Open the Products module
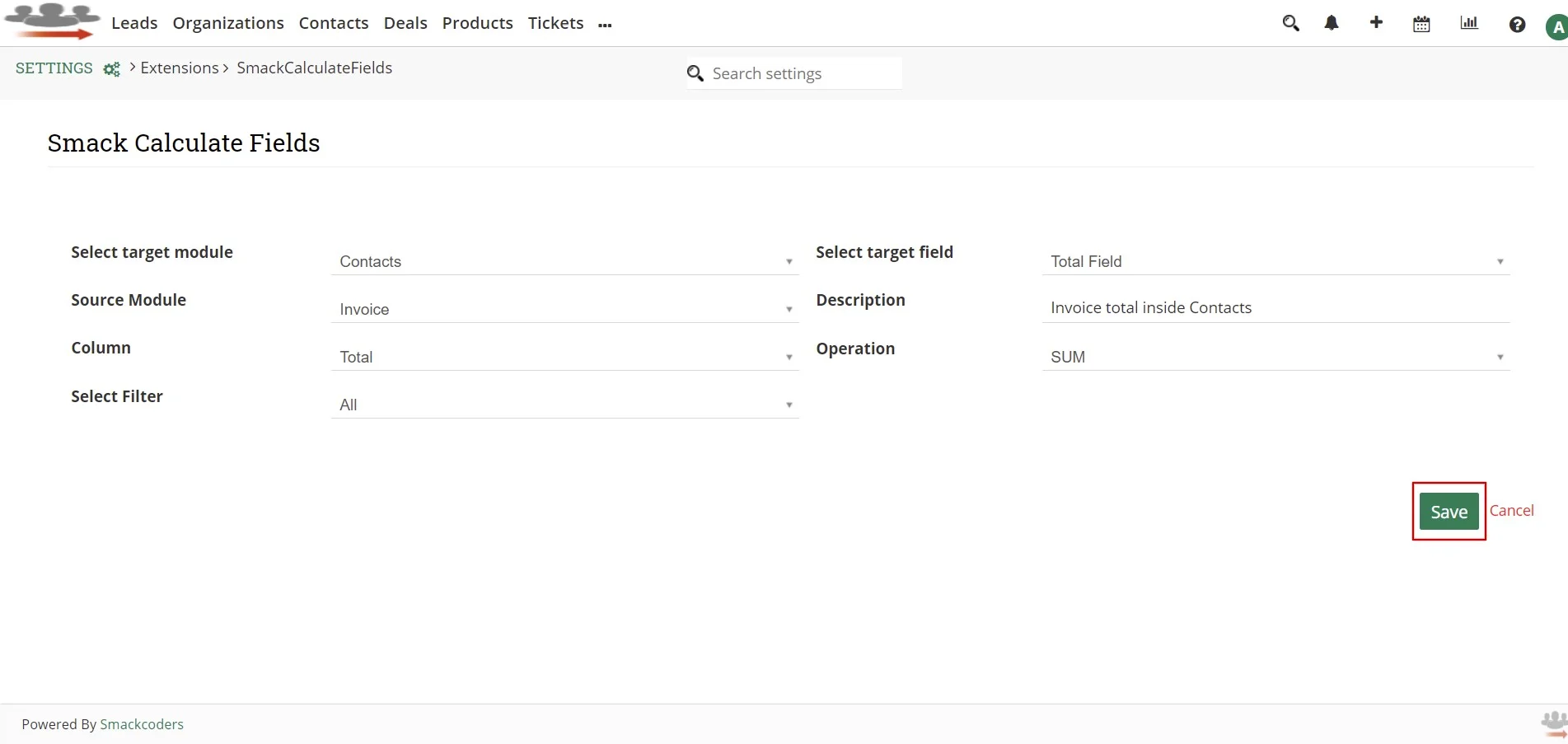Viewport: 1568px width, 744px height. click(x=477, y=23)
